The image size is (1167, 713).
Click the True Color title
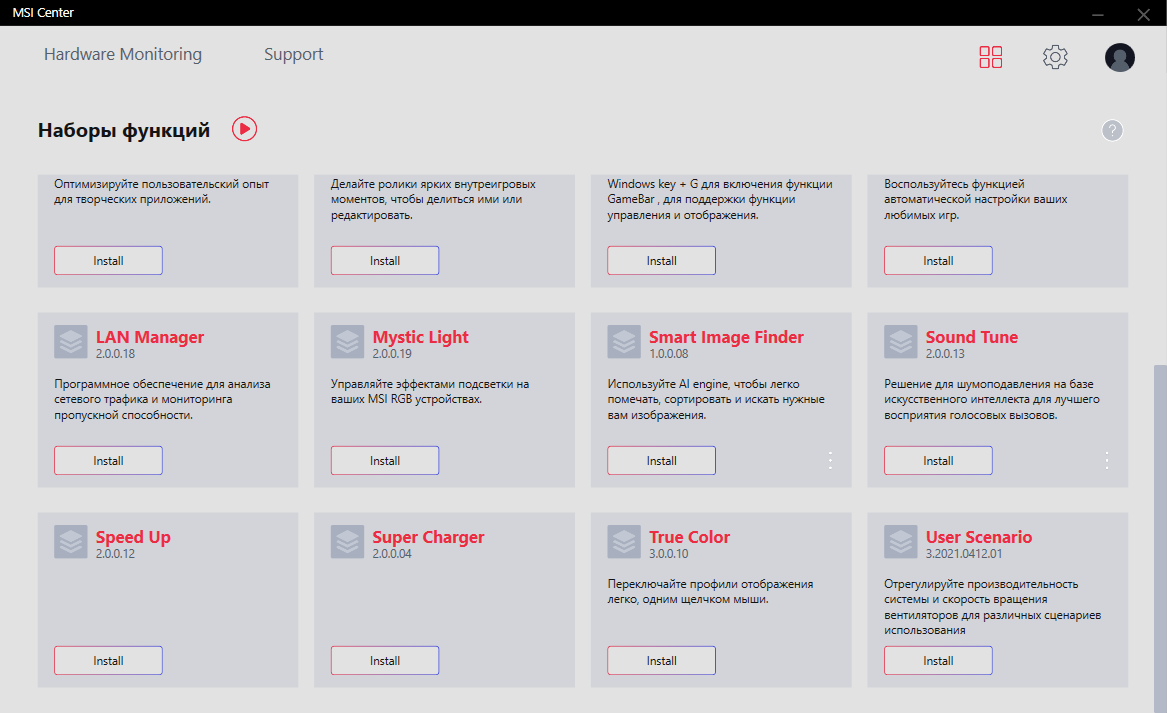689,537
